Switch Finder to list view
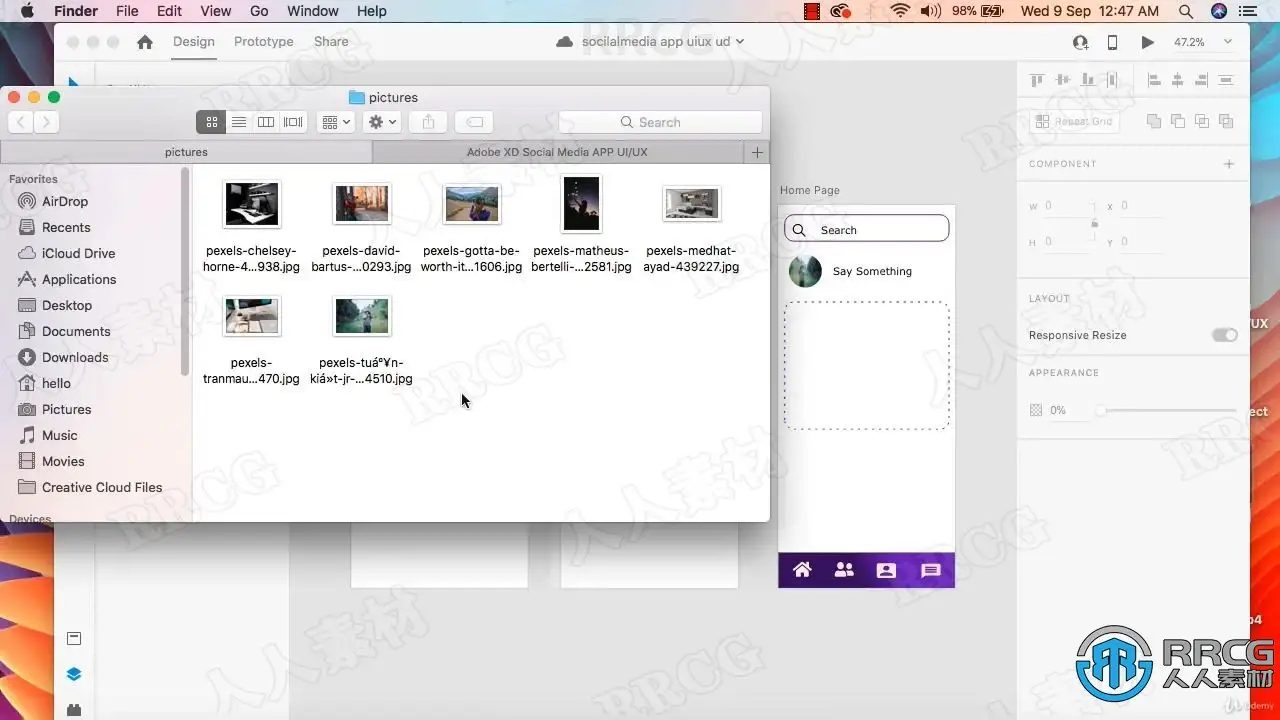Screen dimensions: 1280x720 tap(239, 122)
